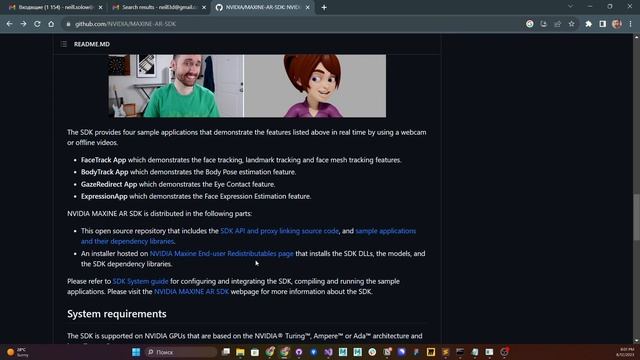This screenshot has height=360, width=640.
Task: Switch to the Search results Gmail tab
Action: pyautogui.click(x=159, y=7)
